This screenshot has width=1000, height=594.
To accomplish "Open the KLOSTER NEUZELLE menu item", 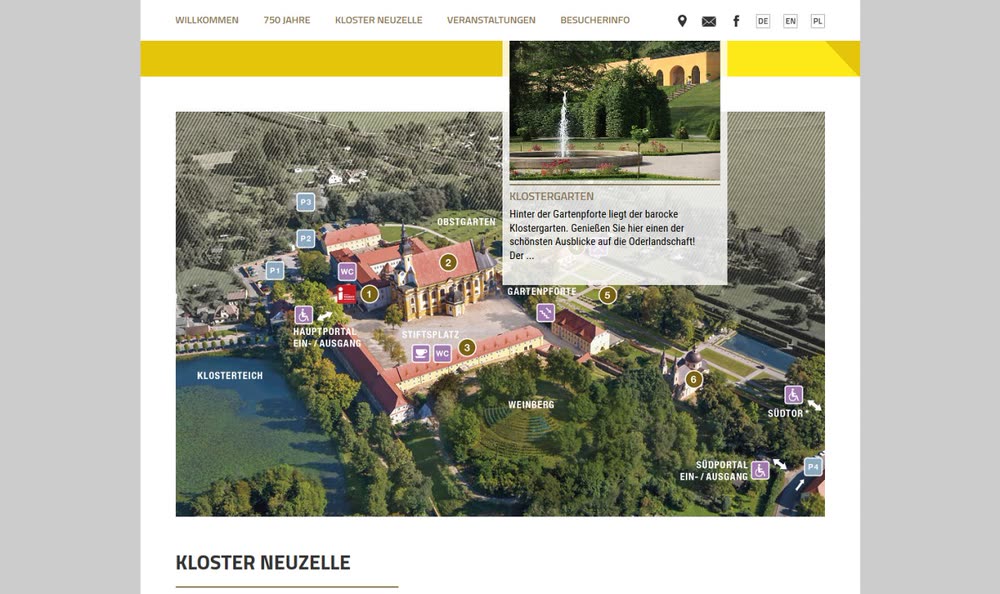I will pos(379,20).
